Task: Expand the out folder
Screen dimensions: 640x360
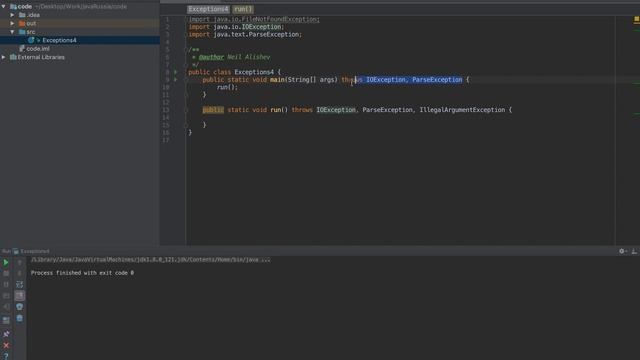Action: pyautogui.click(x=12, y=24)
